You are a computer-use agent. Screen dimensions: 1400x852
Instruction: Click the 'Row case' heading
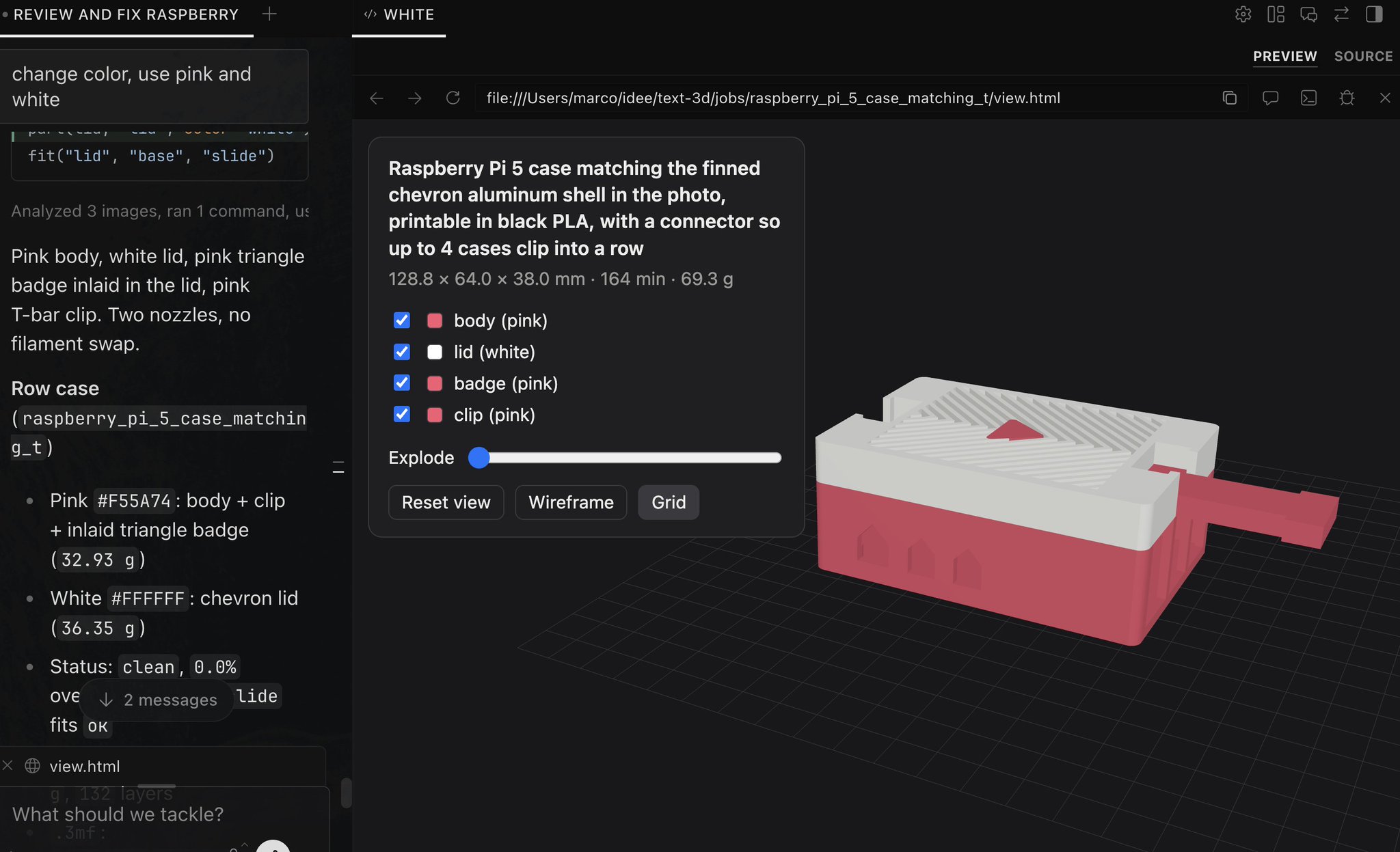pos(55,389)
